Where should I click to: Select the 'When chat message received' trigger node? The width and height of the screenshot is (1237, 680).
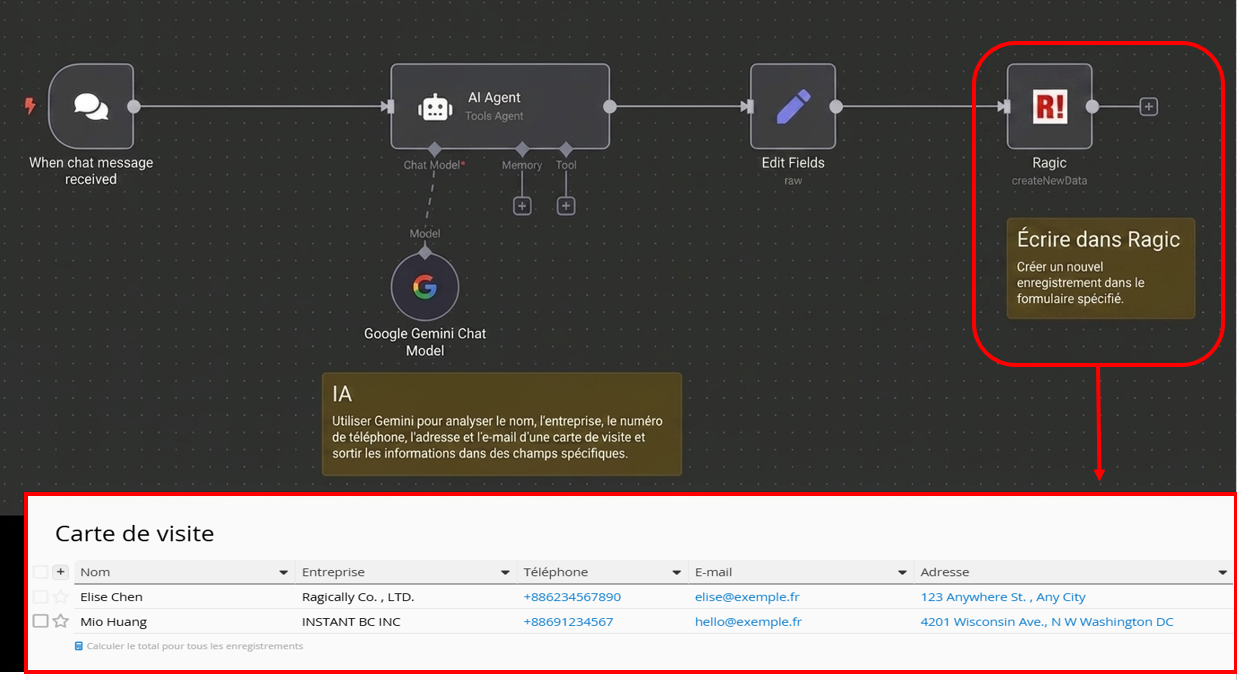[91, 106]
